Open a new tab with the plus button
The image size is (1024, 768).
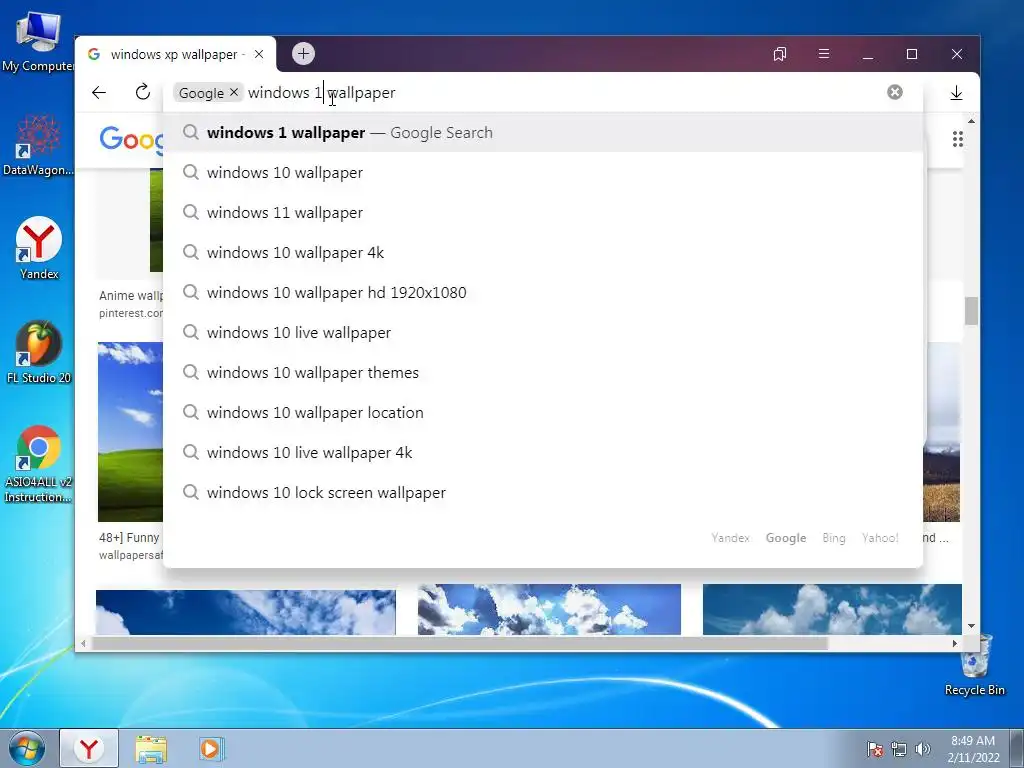[x=303, y=54]
